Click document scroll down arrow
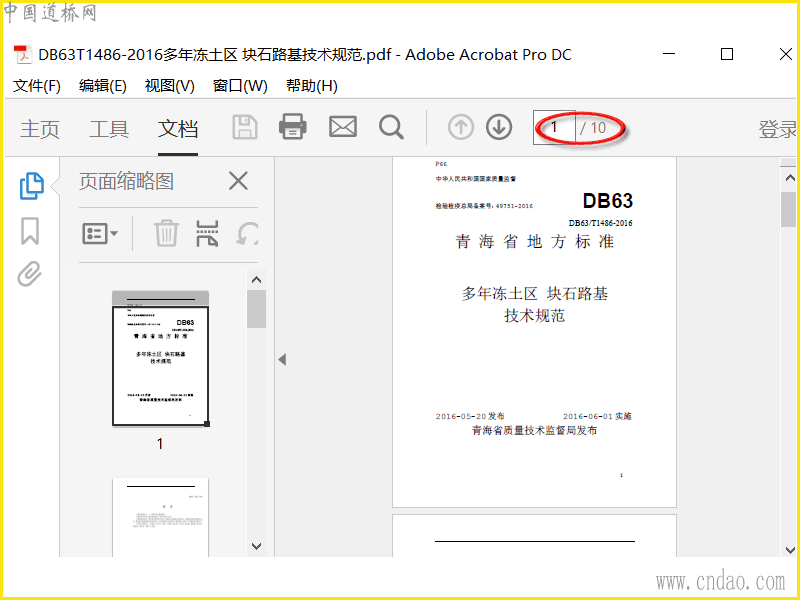Viewport: 800px width, 600px height. [x=790, y=550]
